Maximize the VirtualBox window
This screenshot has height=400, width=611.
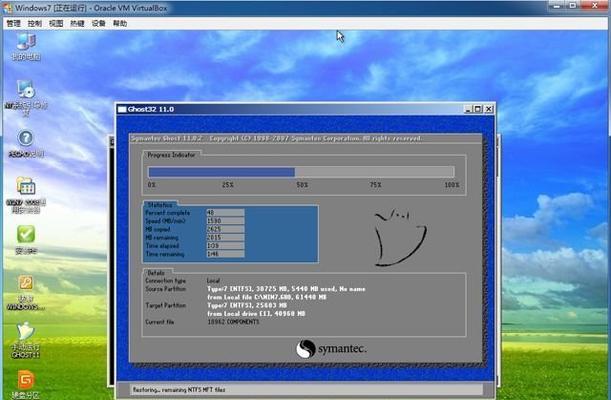[573, 5]
